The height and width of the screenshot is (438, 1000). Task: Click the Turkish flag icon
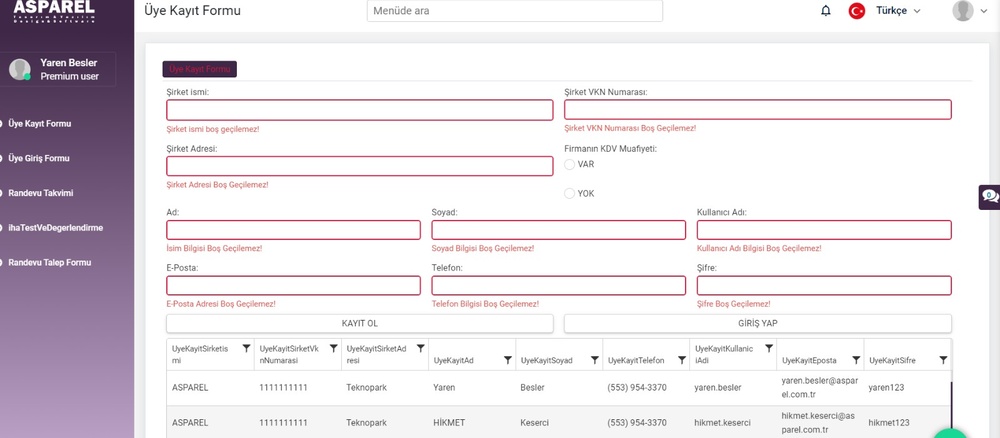point(857,11)
